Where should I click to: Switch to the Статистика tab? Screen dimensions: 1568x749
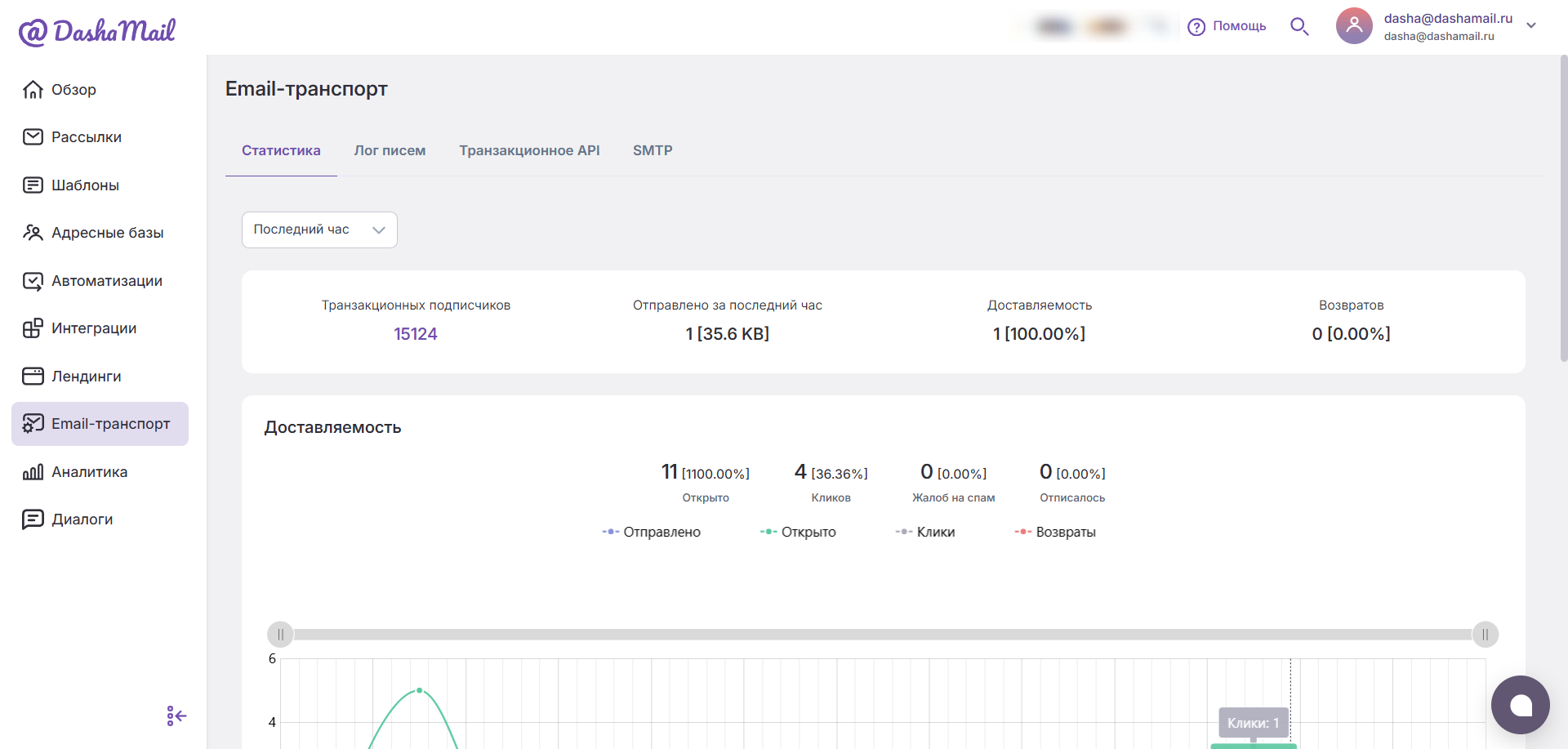[x=281, y=151]
